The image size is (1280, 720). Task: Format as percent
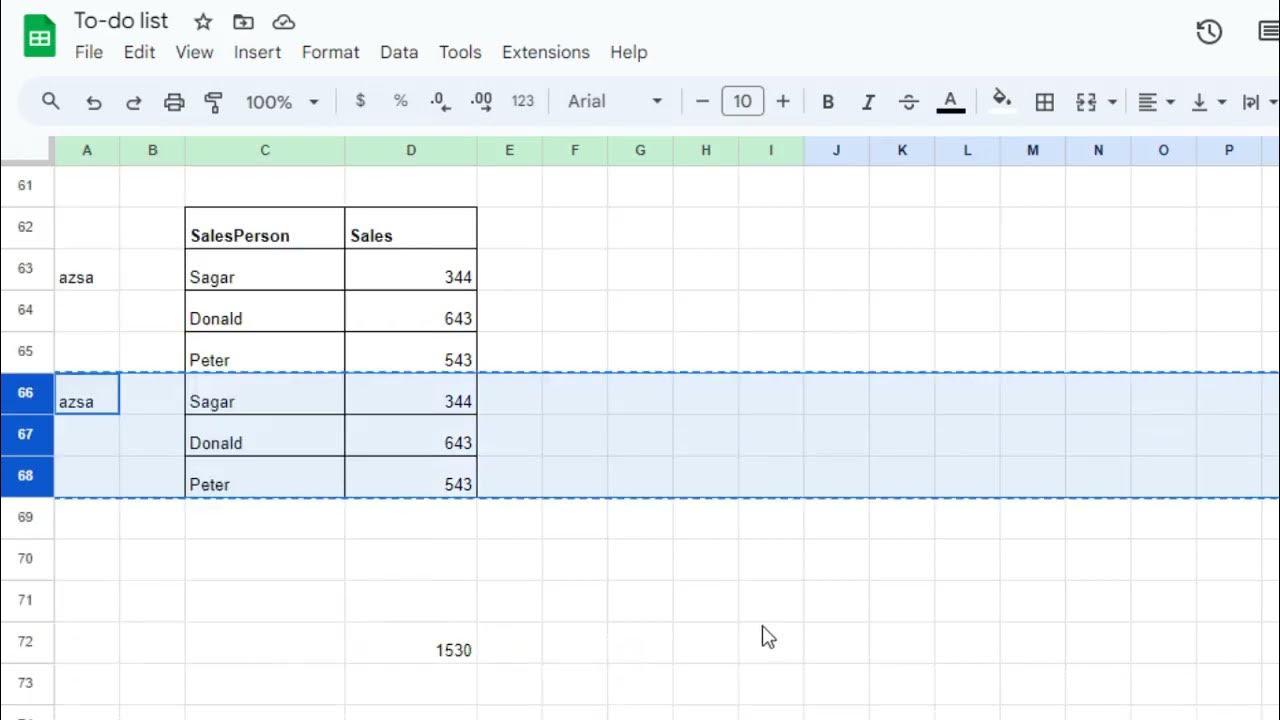(400, 101)
